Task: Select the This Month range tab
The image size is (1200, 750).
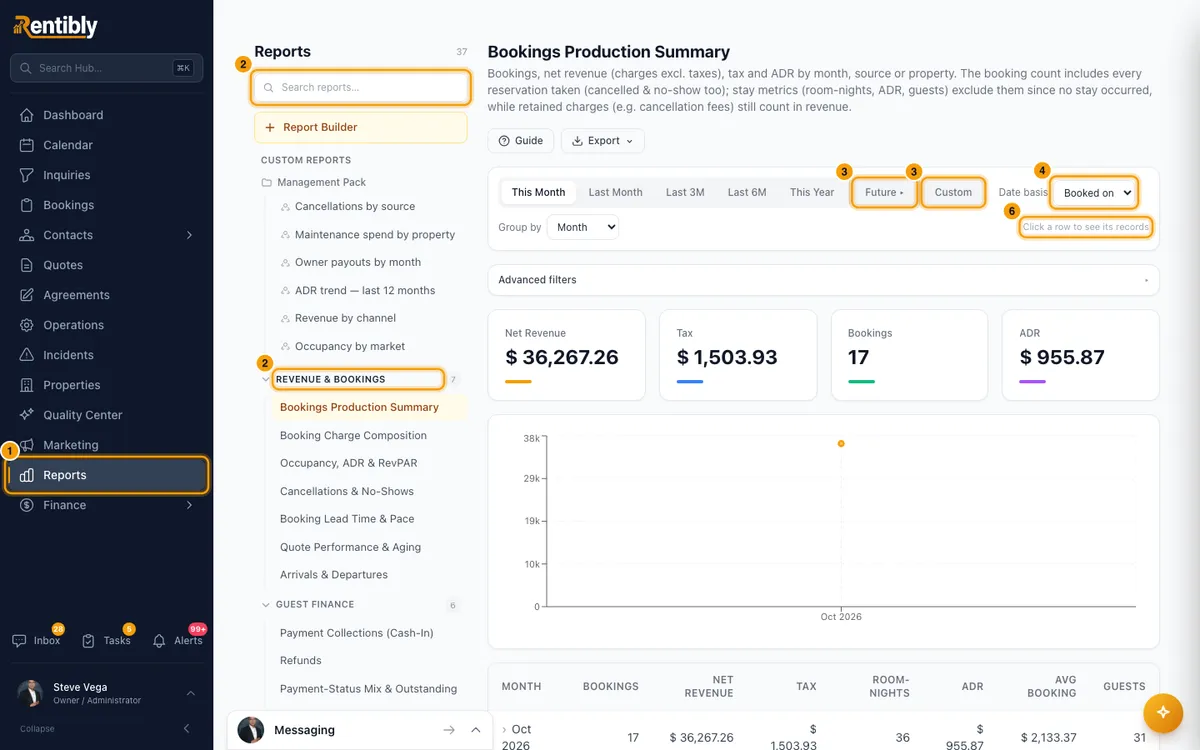Action: pyautogui.click(x=538, y=192)
